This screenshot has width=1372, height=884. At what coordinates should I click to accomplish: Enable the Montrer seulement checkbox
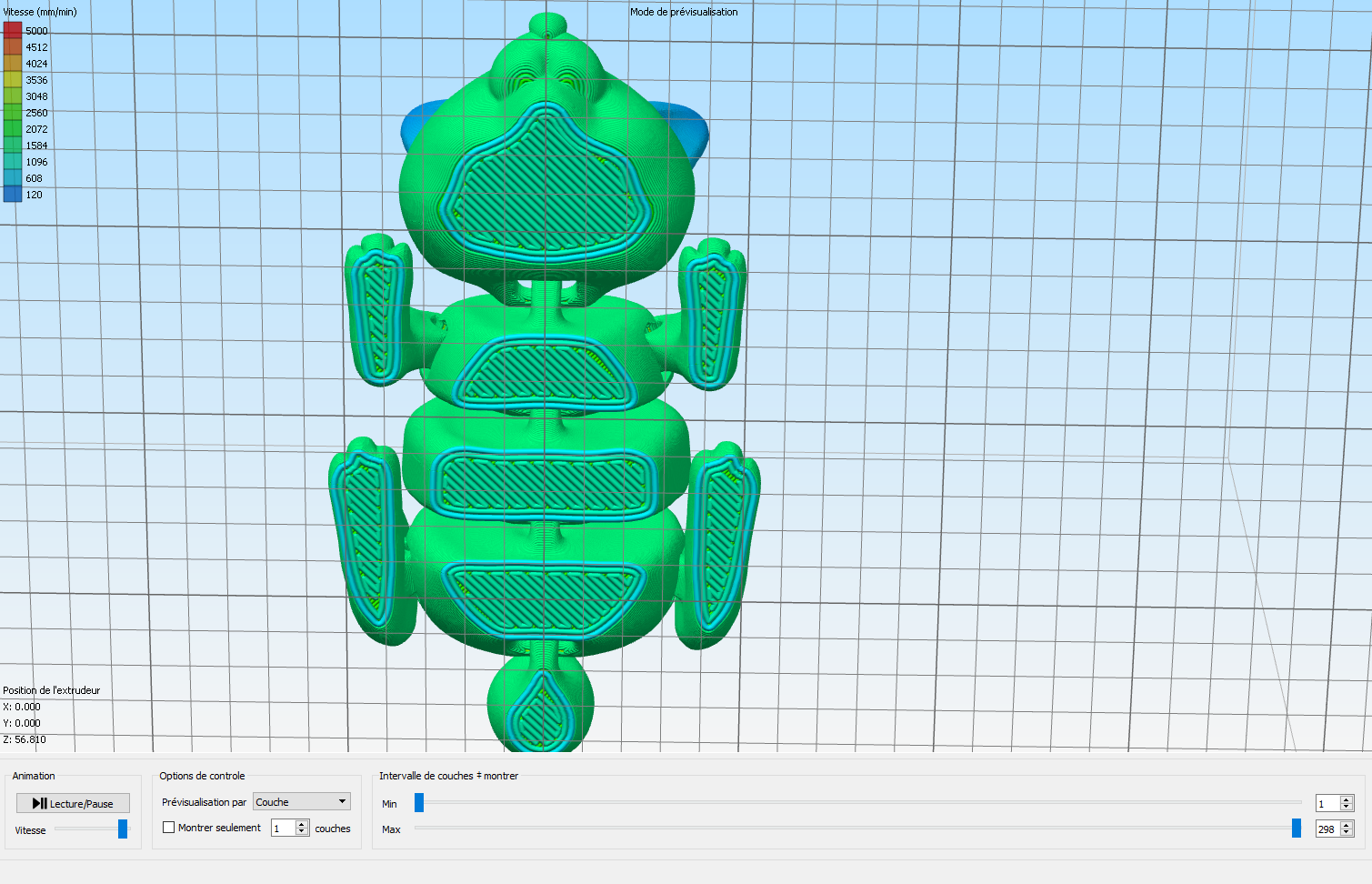[x=168, y=828]
